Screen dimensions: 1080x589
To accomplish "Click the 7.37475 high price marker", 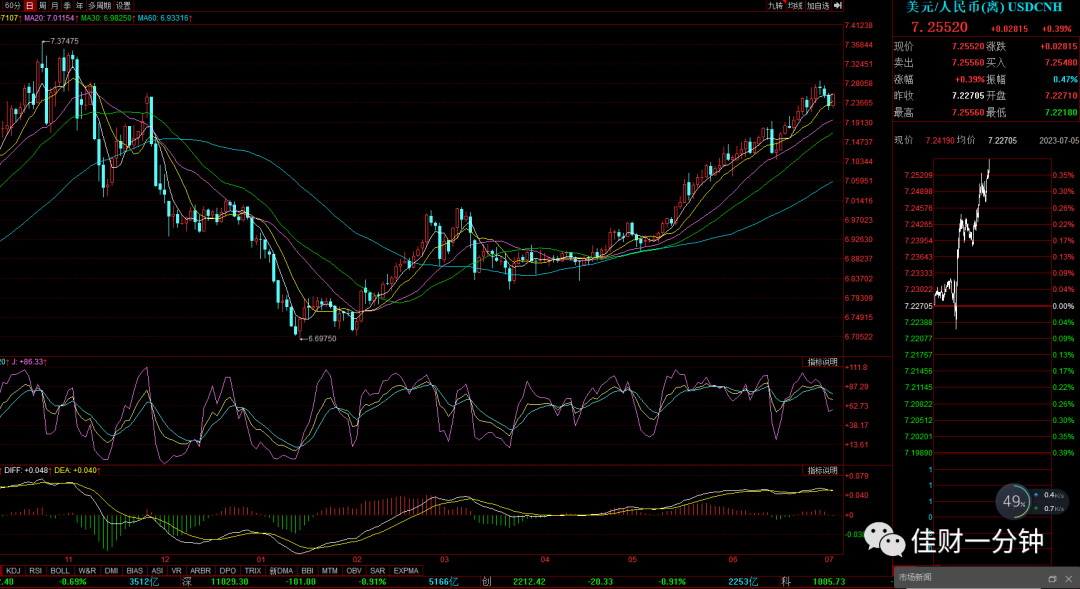I will tap(64, 41).
